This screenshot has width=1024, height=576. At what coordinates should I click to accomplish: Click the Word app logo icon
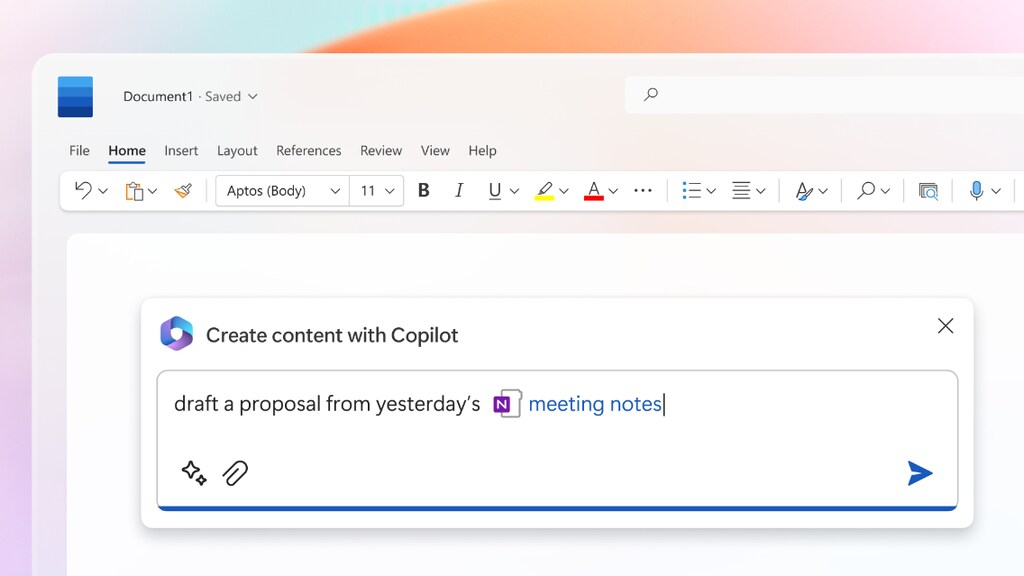(x=75, y=97)
